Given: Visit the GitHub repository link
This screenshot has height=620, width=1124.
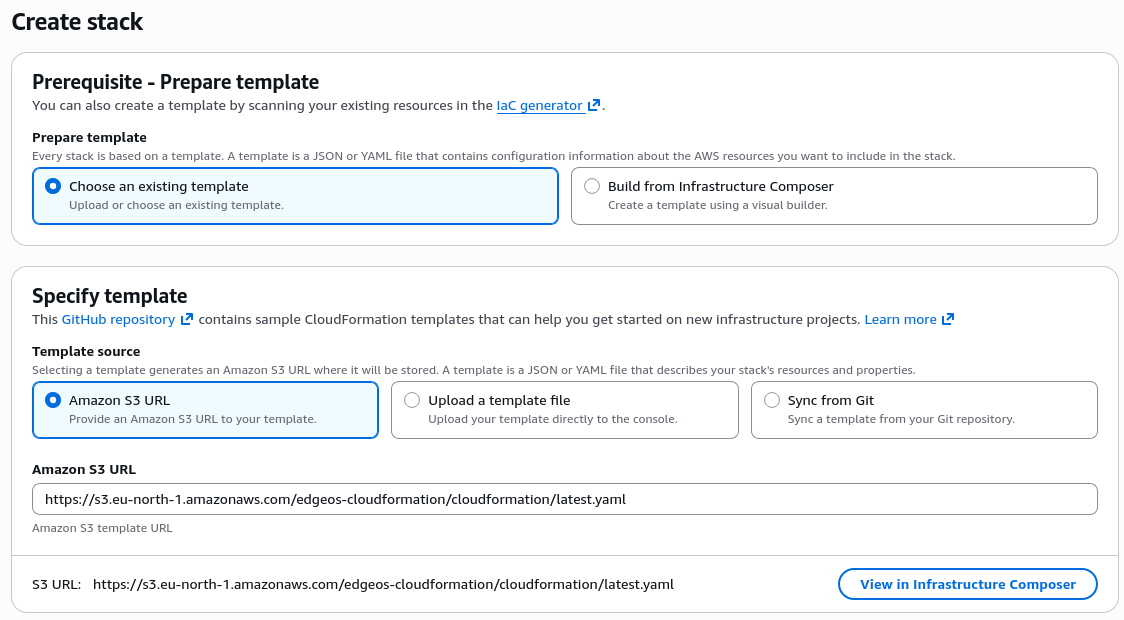Looking at the screenshot, I should (x=120, y=319).
